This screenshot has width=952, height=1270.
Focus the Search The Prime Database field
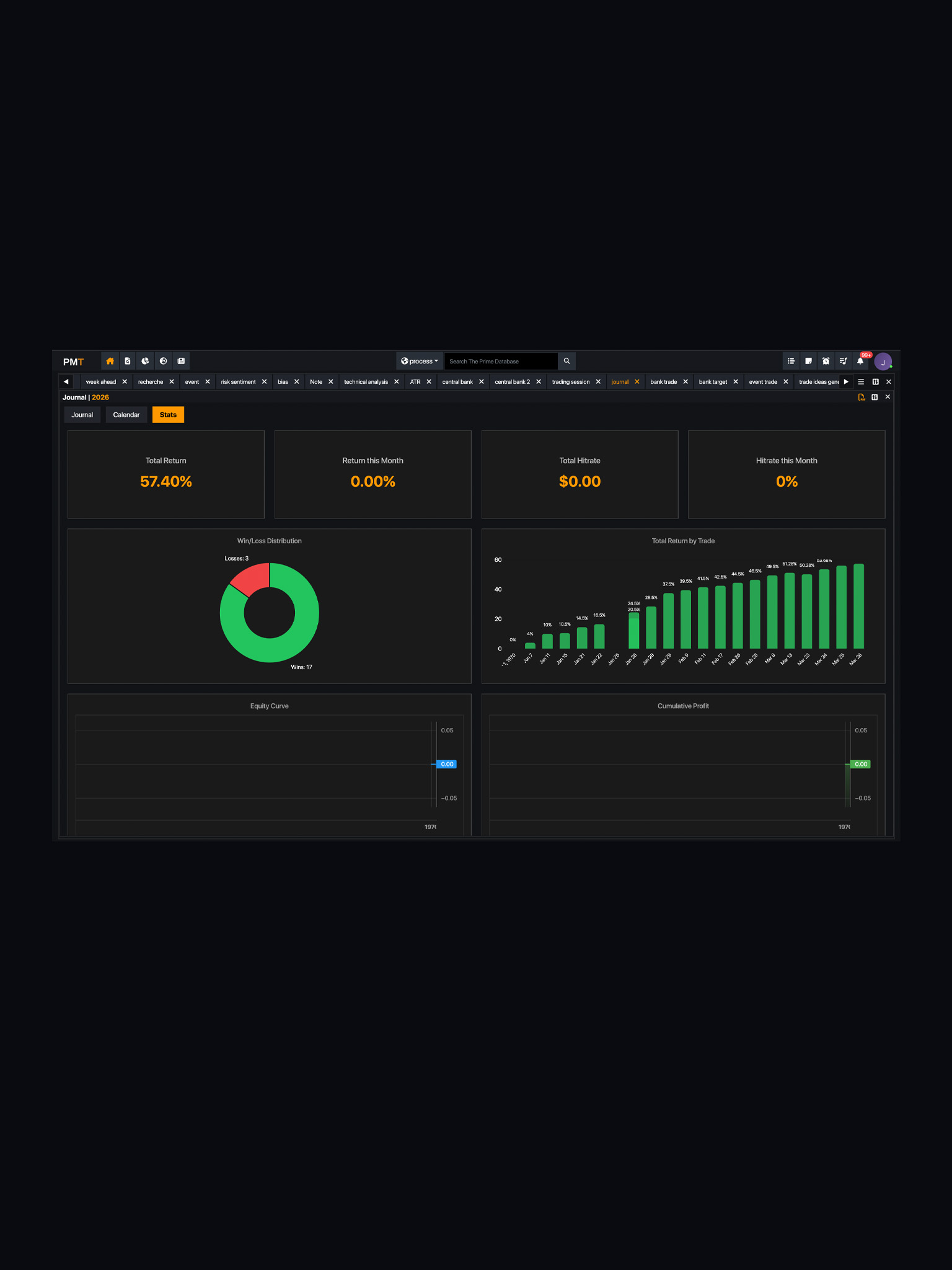click(x=501, y=361)
